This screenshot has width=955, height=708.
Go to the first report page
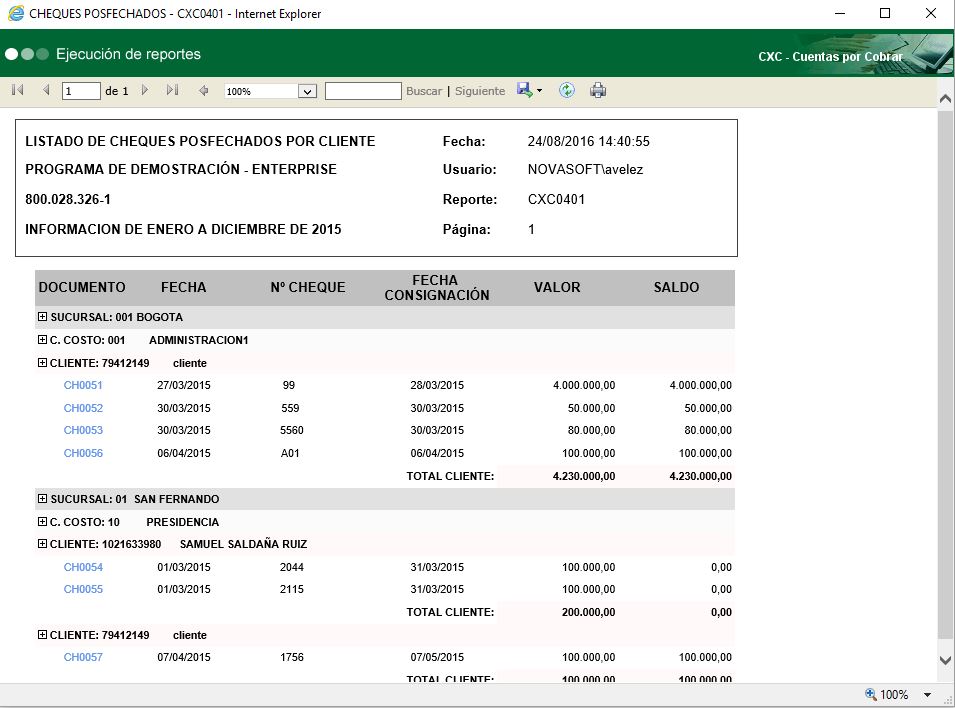16,90
